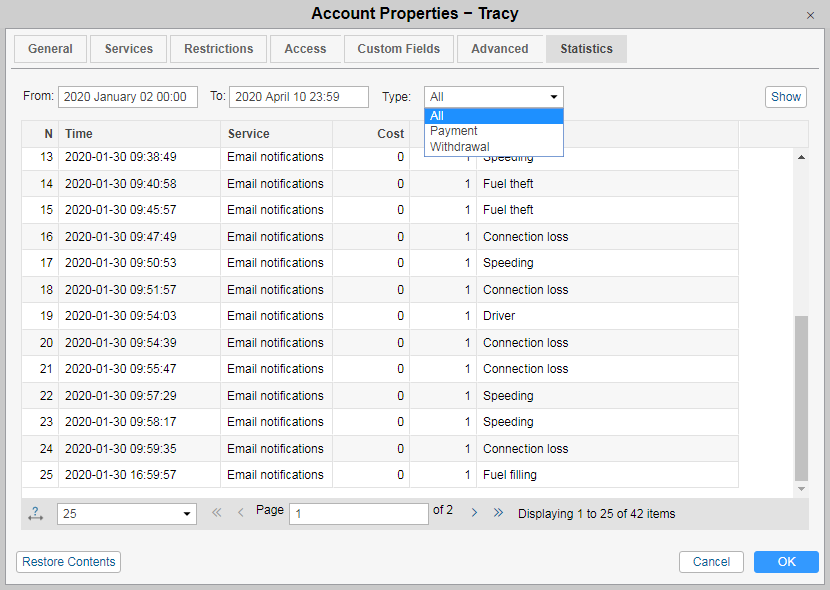Choose Withdrawal in the Type list
Viewport: 830px width, 590px height.
pos(460,147)
